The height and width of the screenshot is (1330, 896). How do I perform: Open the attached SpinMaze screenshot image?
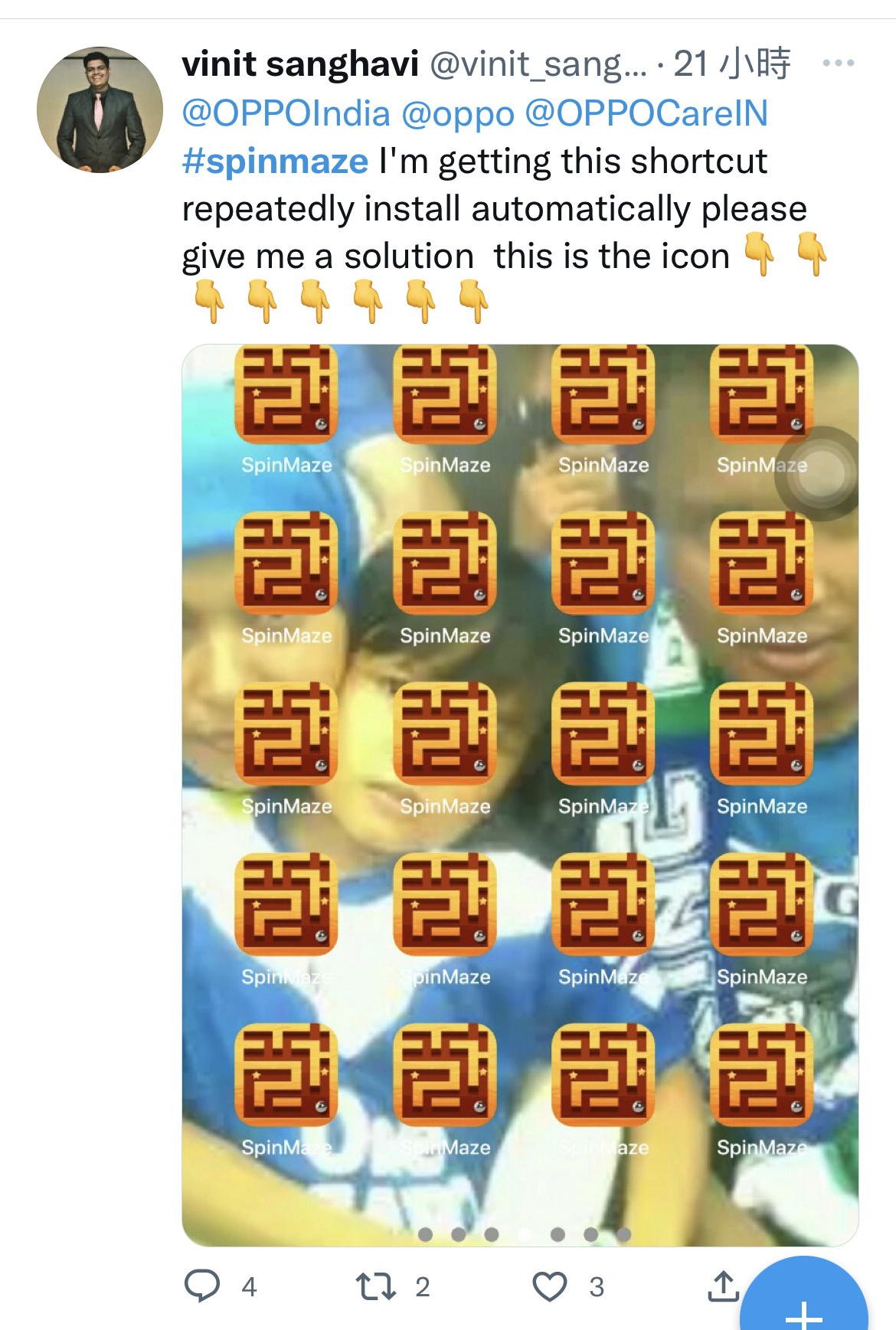(520, 795)
